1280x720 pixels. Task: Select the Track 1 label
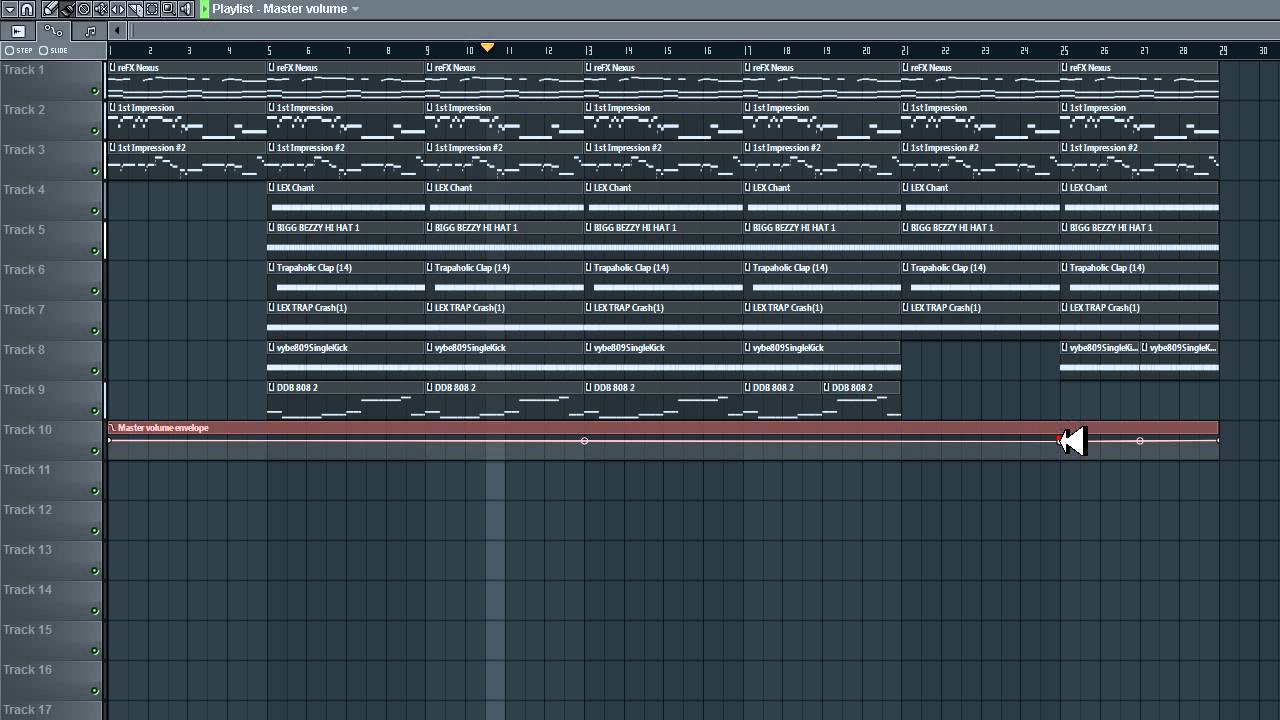coord(24,70)
